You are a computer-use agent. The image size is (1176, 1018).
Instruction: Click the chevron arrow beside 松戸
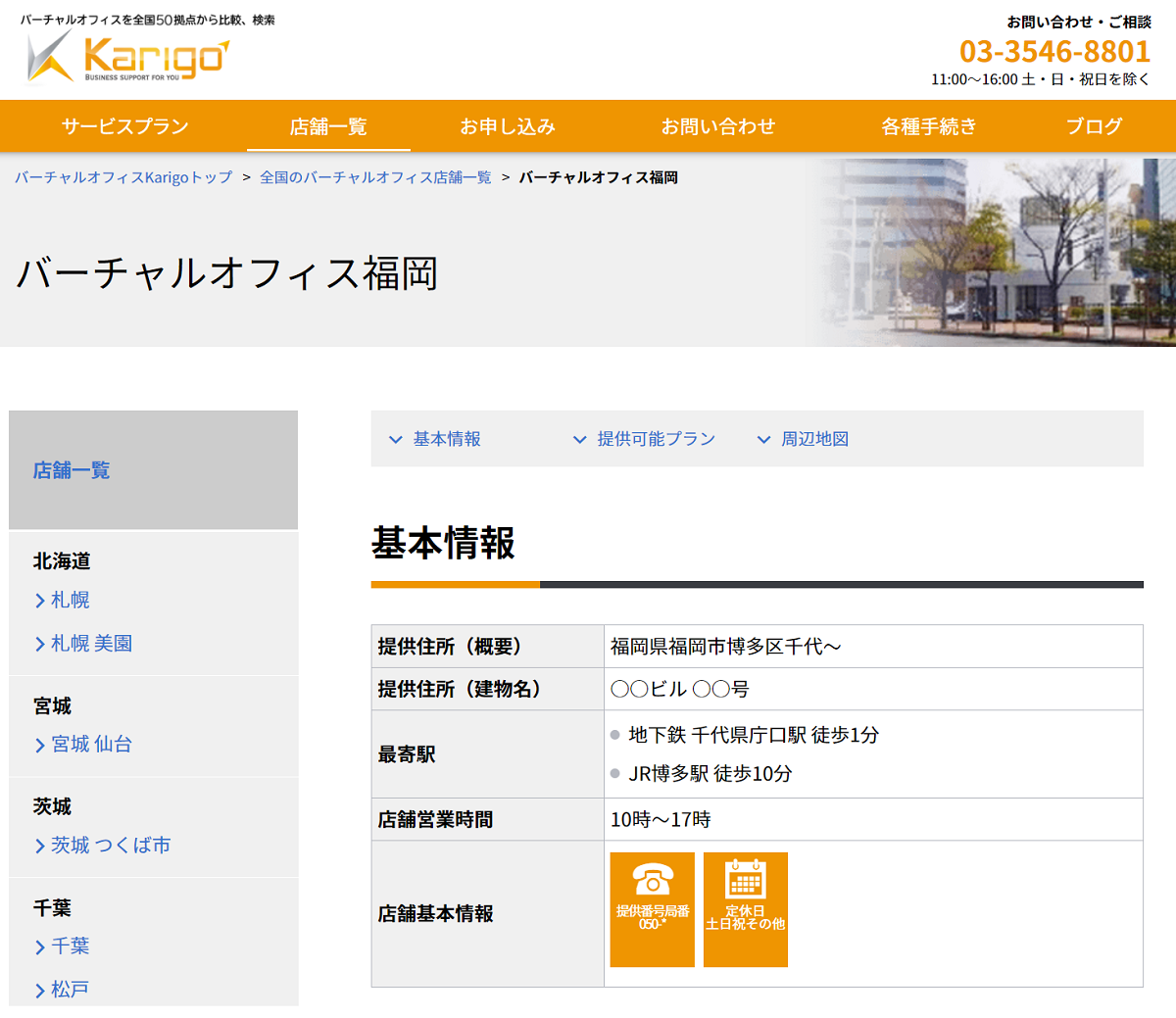pyautogui.click(x=40, y=991)
